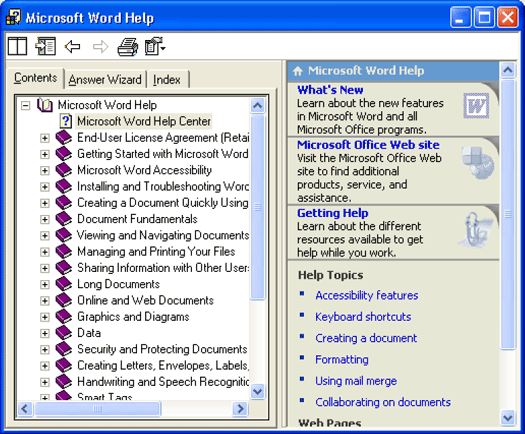Follow the Using mail merge link

point(356,381)
